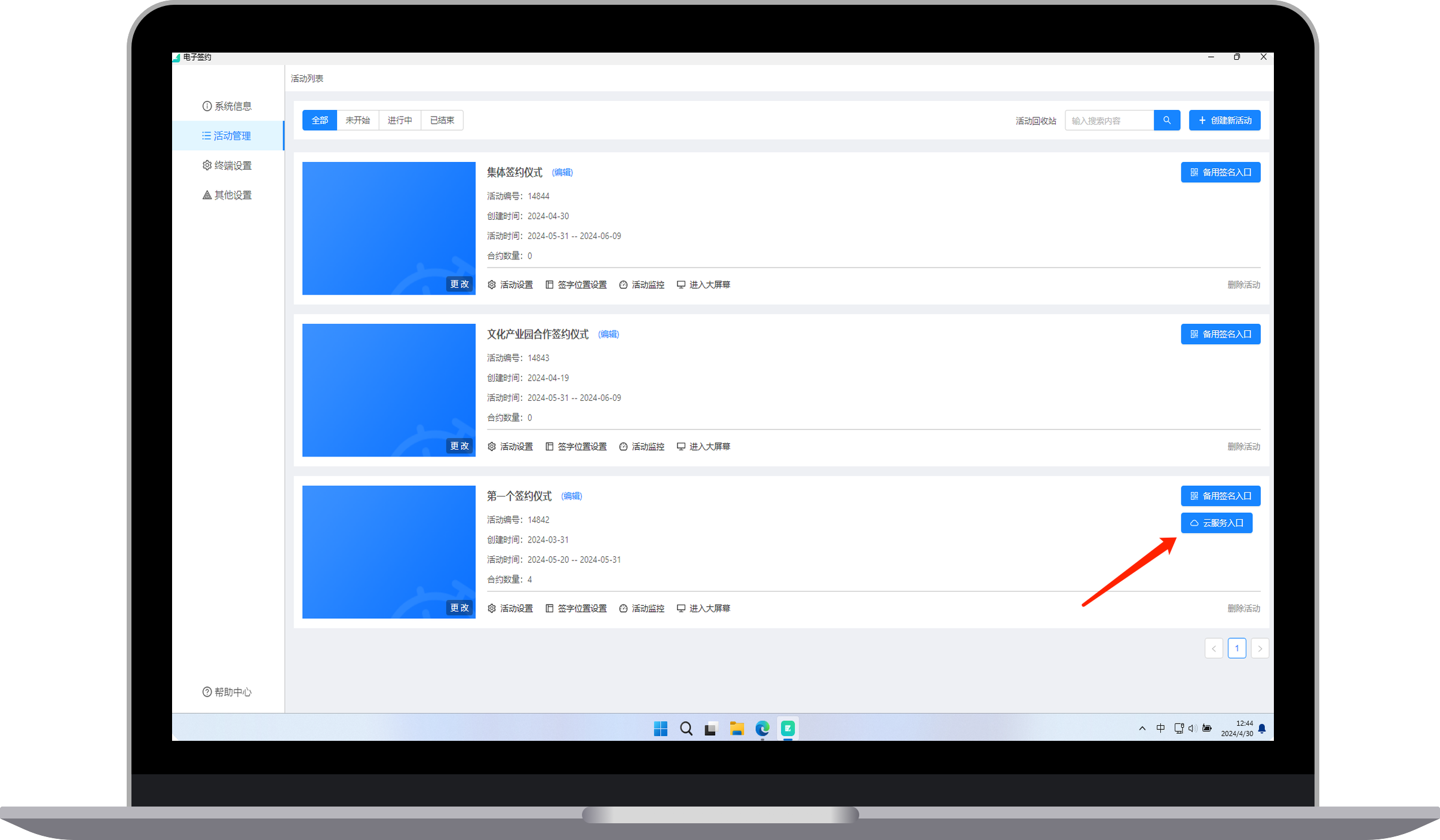Click the 集体签约仪式 cover thumbnail
1440x840 pixels.
coord(389,228)
